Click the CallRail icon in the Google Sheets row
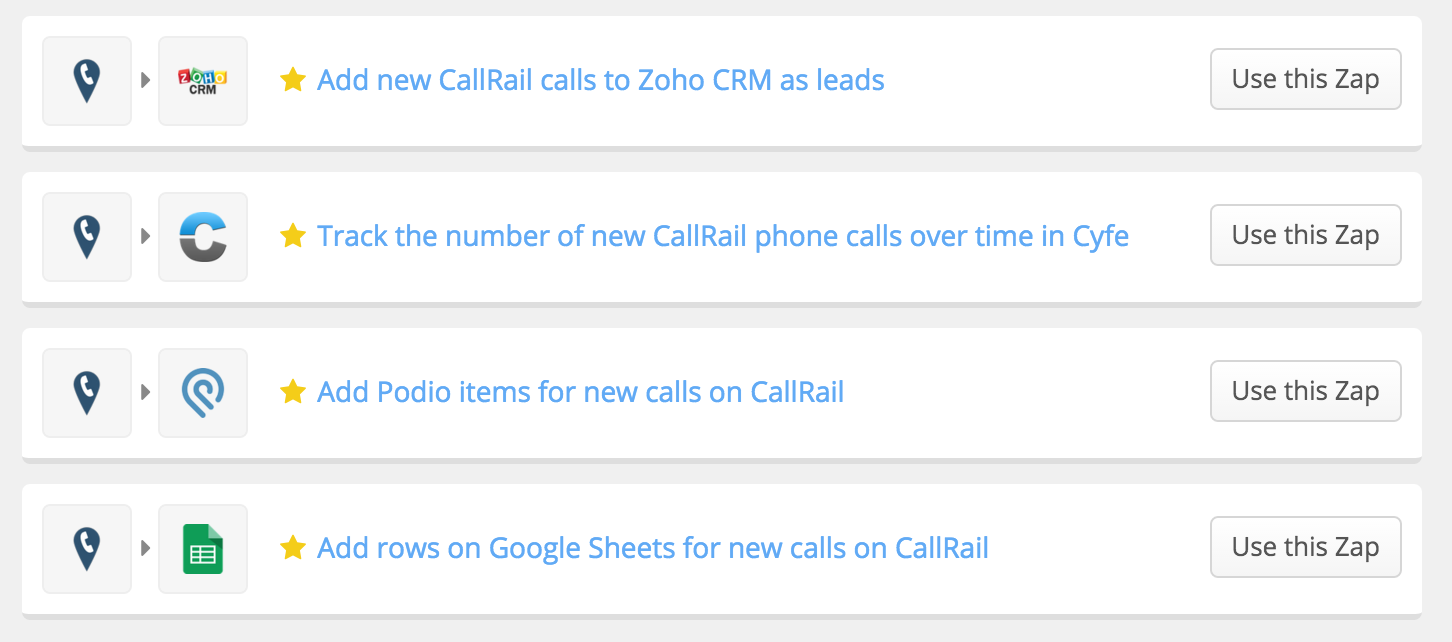The image size is (1452, 642). coord(87,549)
